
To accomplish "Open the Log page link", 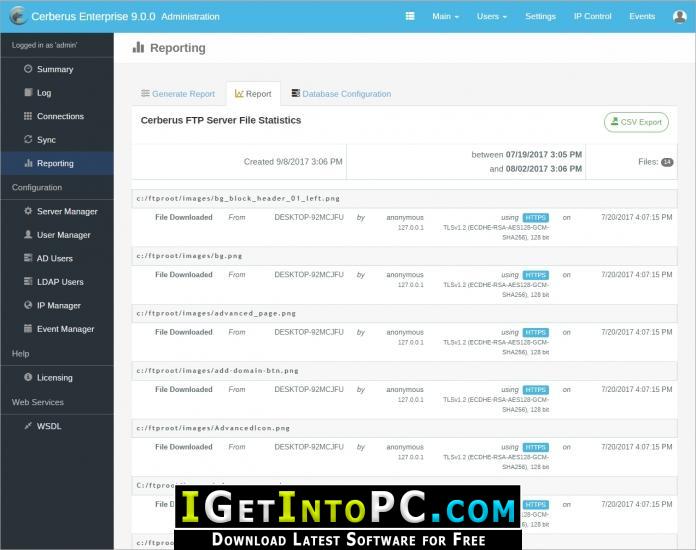I will click(x=44, y=93).
